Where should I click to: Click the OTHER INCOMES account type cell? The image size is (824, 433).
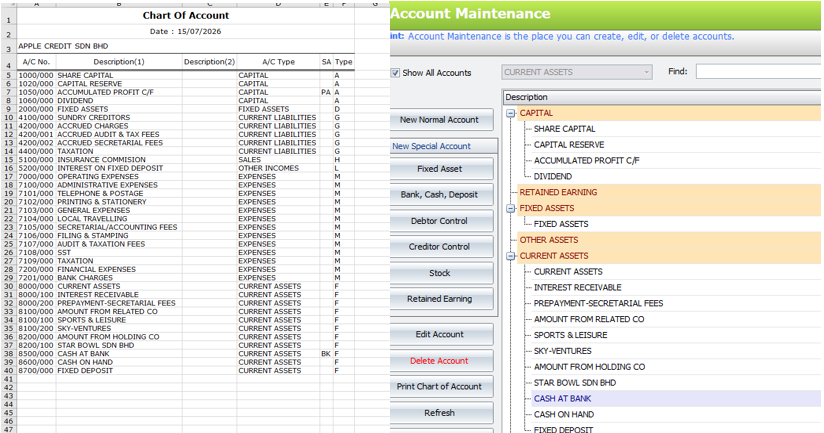point(278,168)
